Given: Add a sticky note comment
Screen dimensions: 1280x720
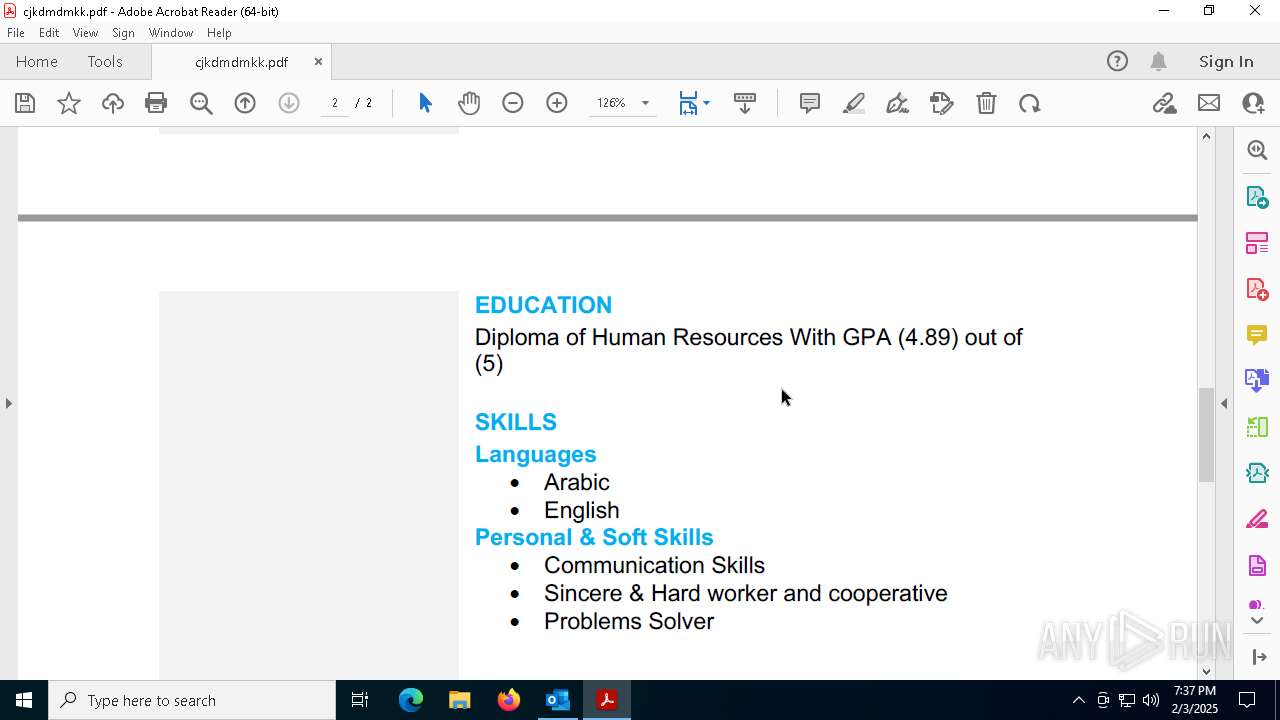Looking at the screenshot, I should (810, 103).
